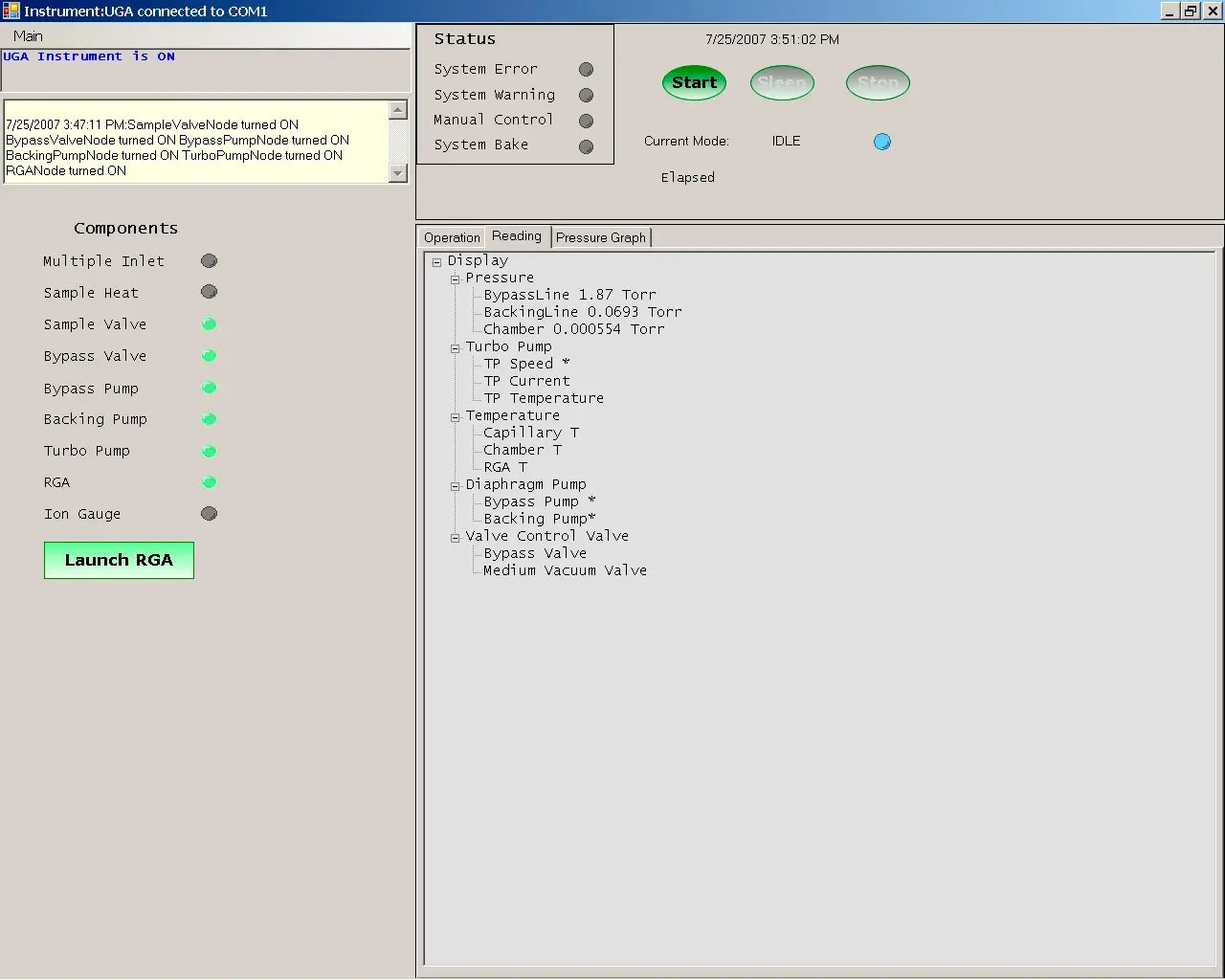Click the Manual Control status LED
The width and height of the screenshot is (1225, 980).
pyautogui.click(x=586, y=122)
